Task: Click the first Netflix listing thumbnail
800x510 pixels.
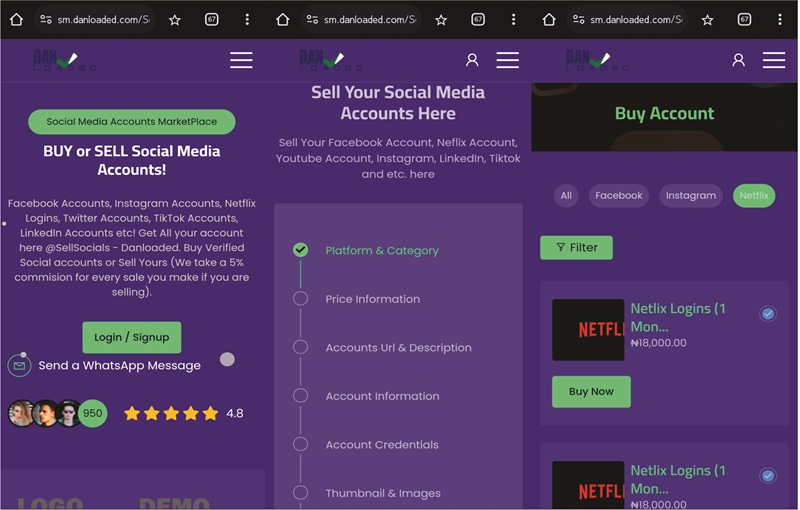Action: (588, 330)
